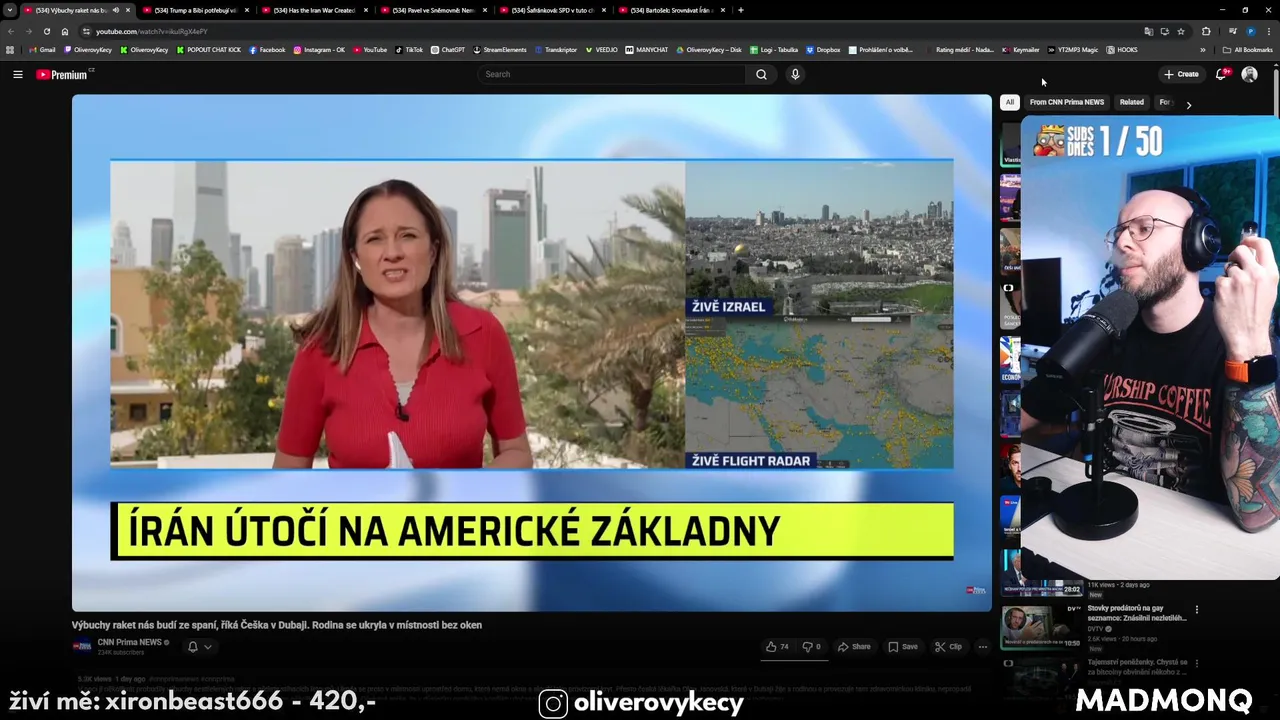Select 'From CNN Prima NEWS' filter chip

tap(1067, 102)
